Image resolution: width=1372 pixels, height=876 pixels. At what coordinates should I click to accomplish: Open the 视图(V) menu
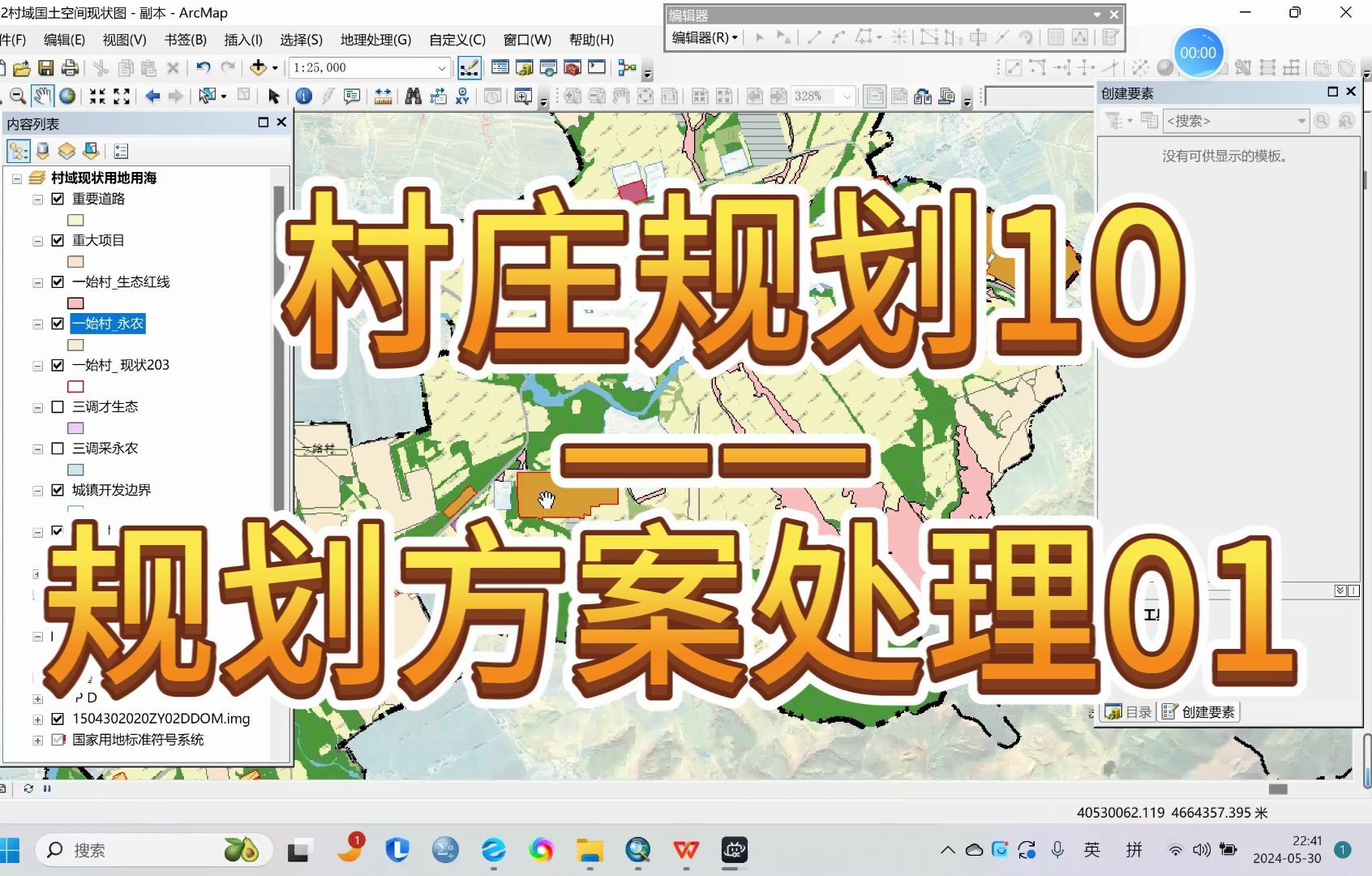[x=125, y=40]
